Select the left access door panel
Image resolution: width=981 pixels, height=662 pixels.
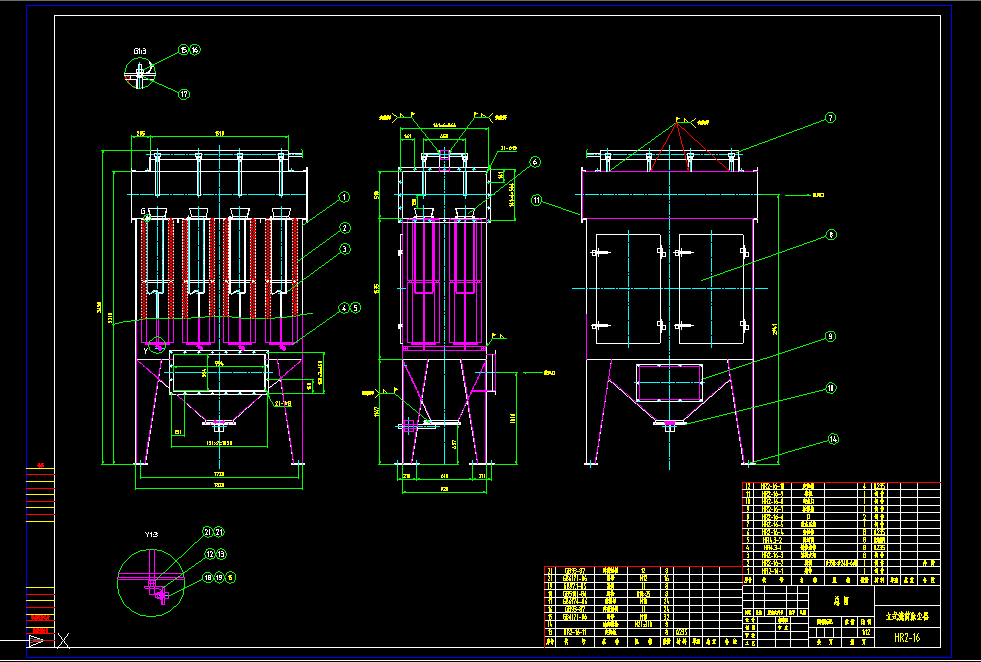[x=628, y=289]
